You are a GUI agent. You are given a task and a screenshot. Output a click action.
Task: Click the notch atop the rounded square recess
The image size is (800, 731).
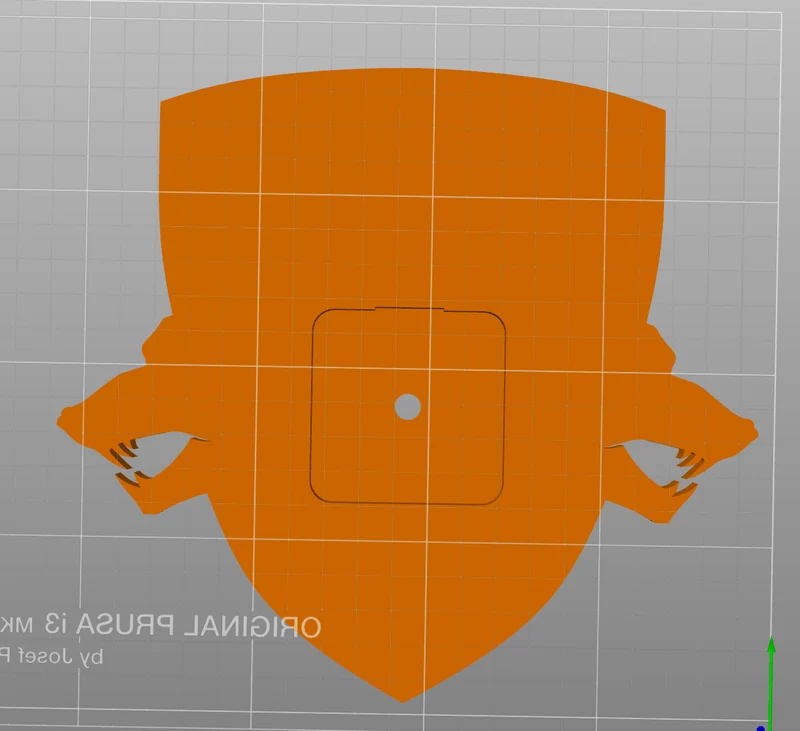409,309
